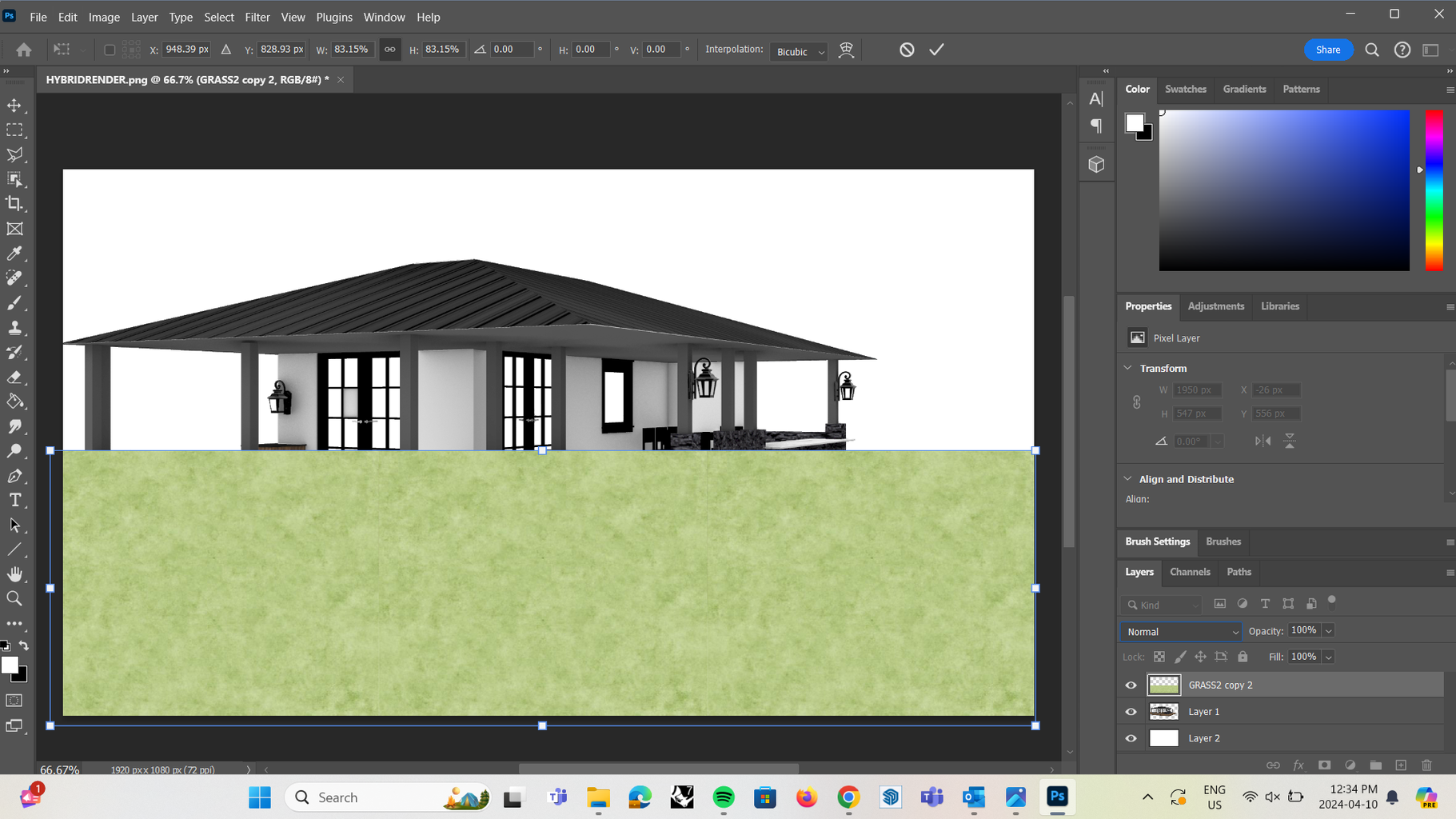The height and width of the screenshot is (819, 1456).
Task: Select the Brush tool
Action: tap(15, 302)
